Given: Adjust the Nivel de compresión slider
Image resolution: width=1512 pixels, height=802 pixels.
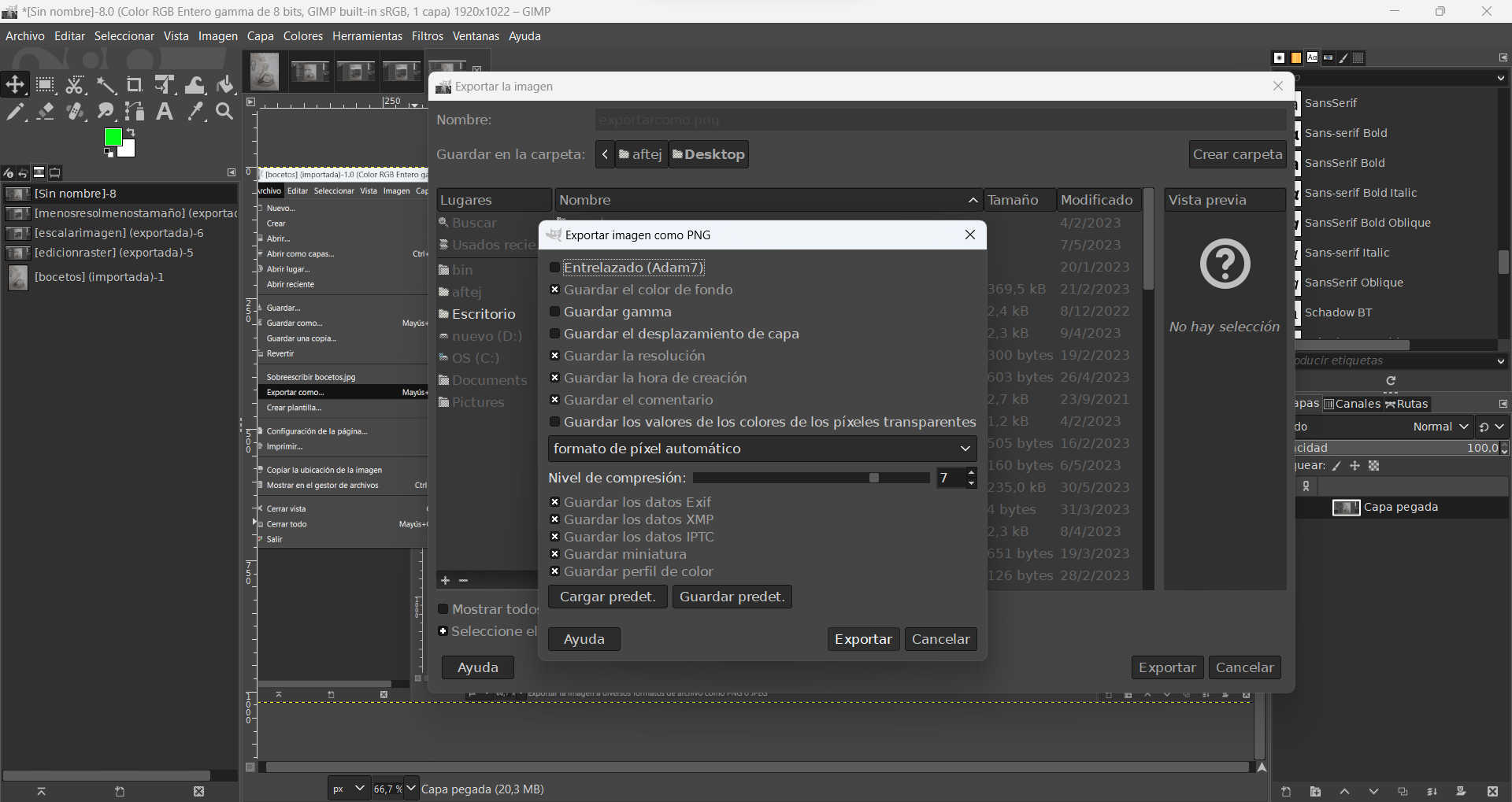Looking at the screenshot, I should tap(811, 478).
